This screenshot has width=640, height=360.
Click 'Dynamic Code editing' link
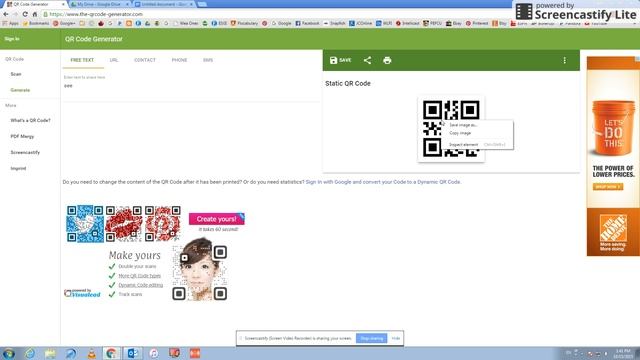140,285
